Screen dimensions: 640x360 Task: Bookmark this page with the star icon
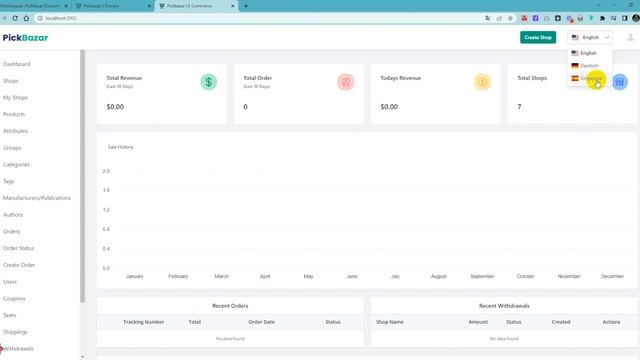(x=510, y=18)
